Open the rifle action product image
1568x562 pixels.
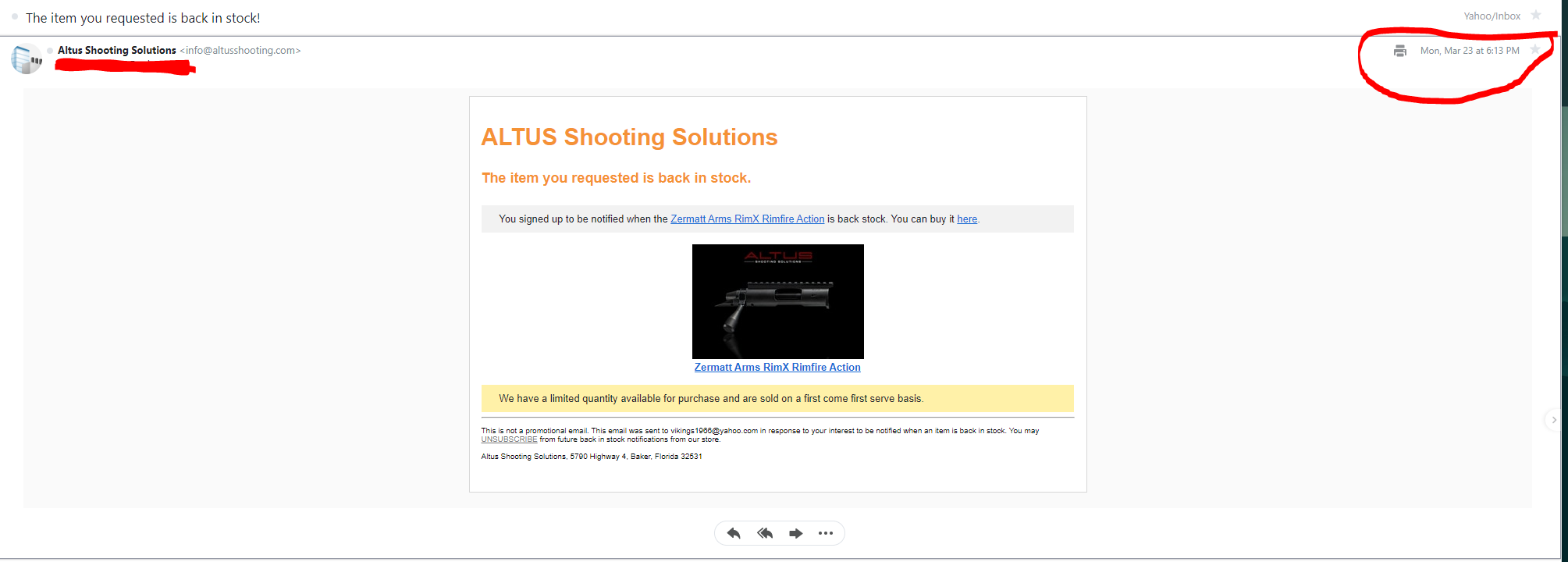778,301
